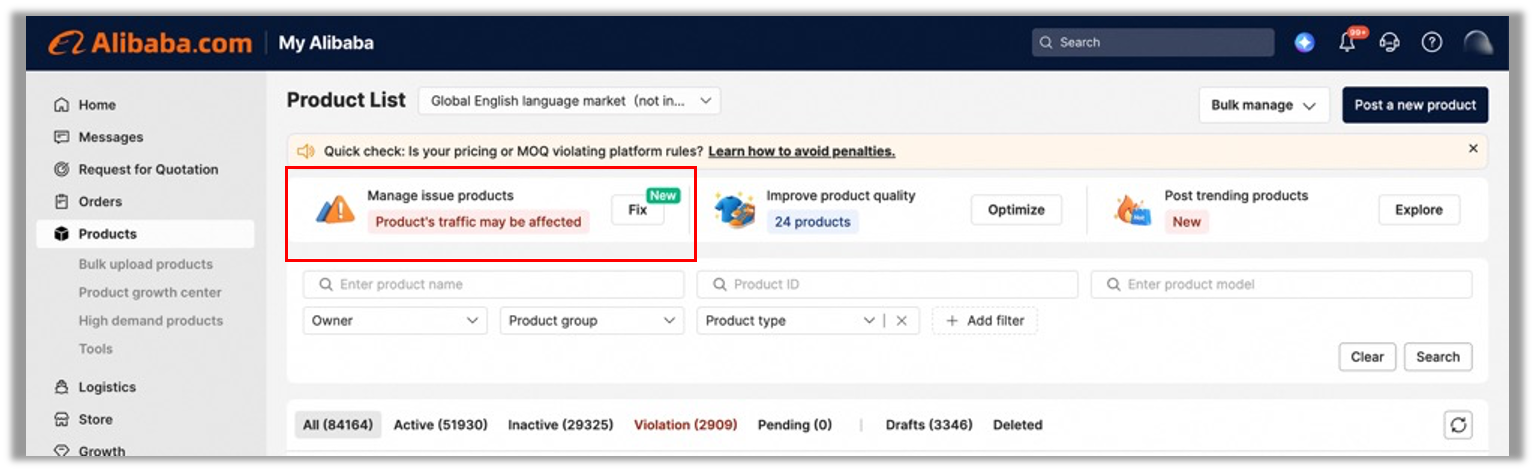
Task: Click the Home house icon in sidebar
Action: pyautogui.click(x=62, y=105)
